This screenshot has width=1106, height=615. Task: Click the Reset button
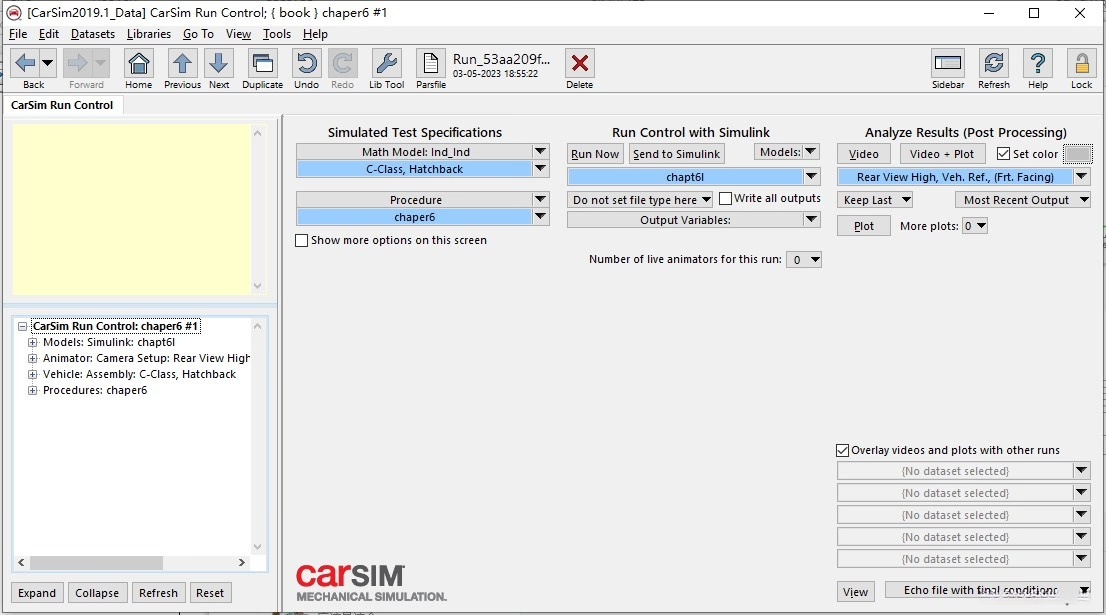tap(210, 593)
